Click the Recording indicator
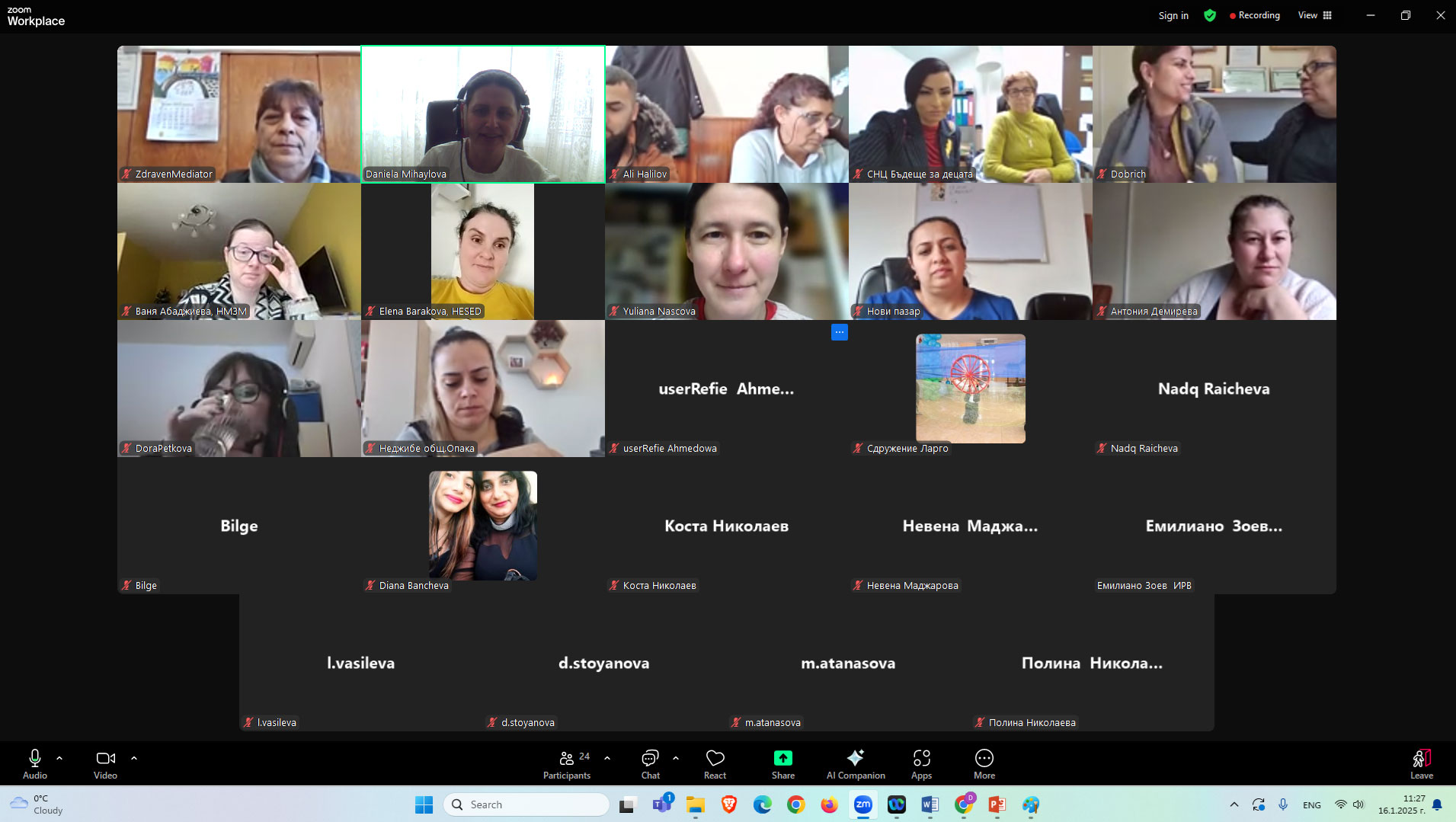The width and height of the screenshot is (1456, 822). click(1255, 15)
